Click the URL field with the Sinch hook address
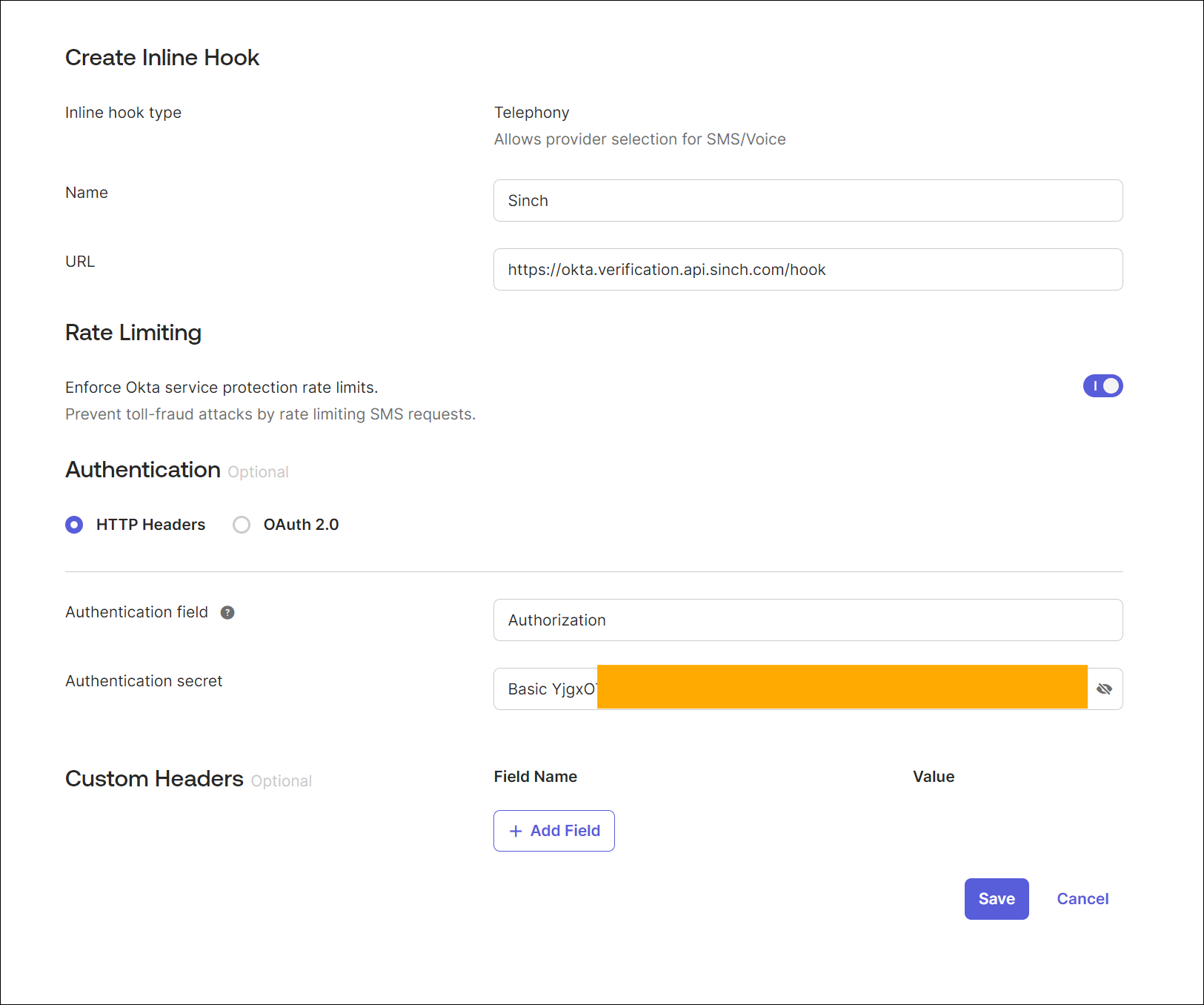The height and width of the screenshot is (1005, 1204). point(808,269)
